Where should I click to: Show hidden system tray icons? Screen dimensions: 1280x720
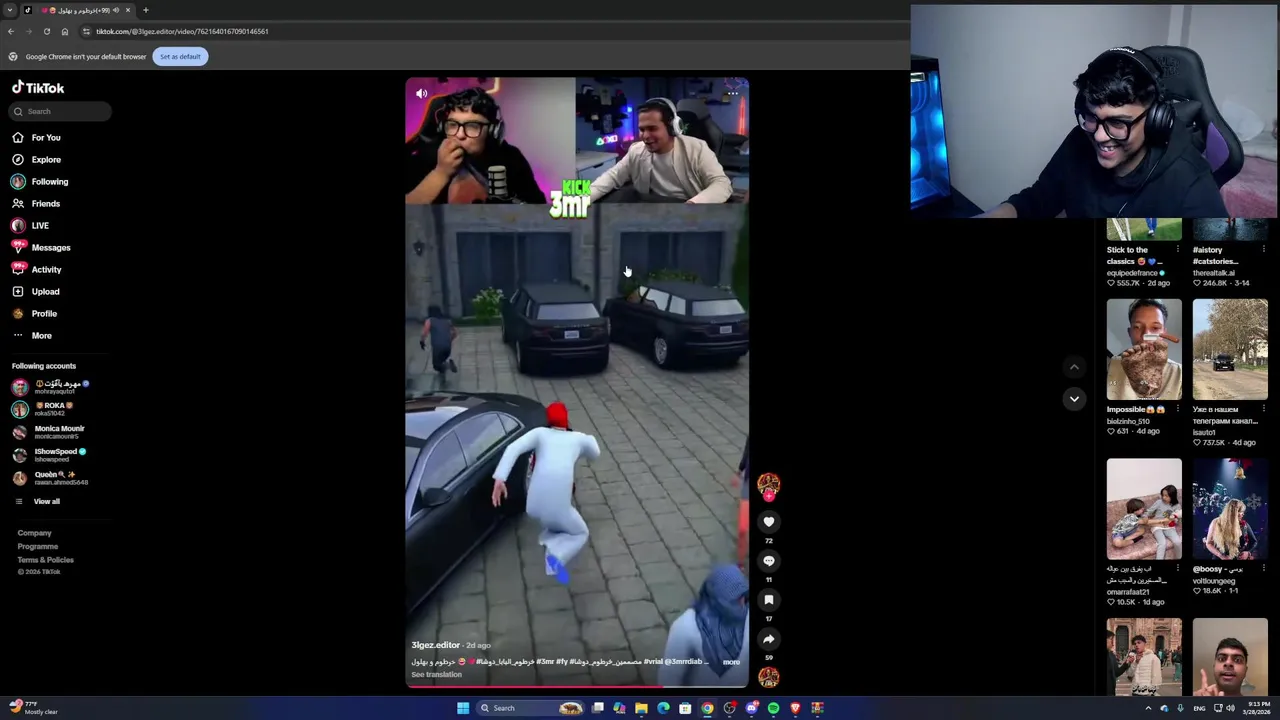click(1148, 708)
